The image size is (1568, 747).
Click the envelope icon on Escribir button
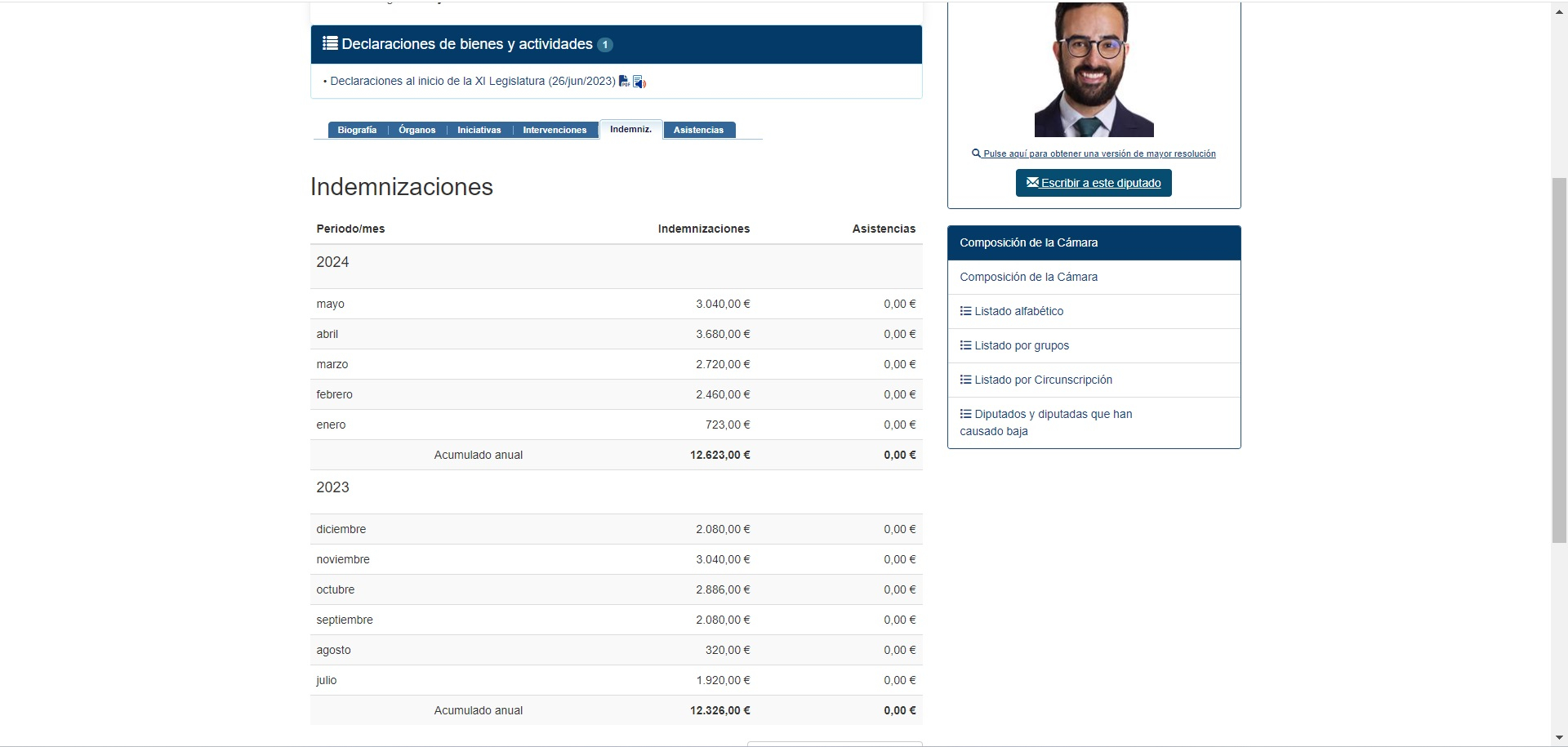tap(1032, 183)
